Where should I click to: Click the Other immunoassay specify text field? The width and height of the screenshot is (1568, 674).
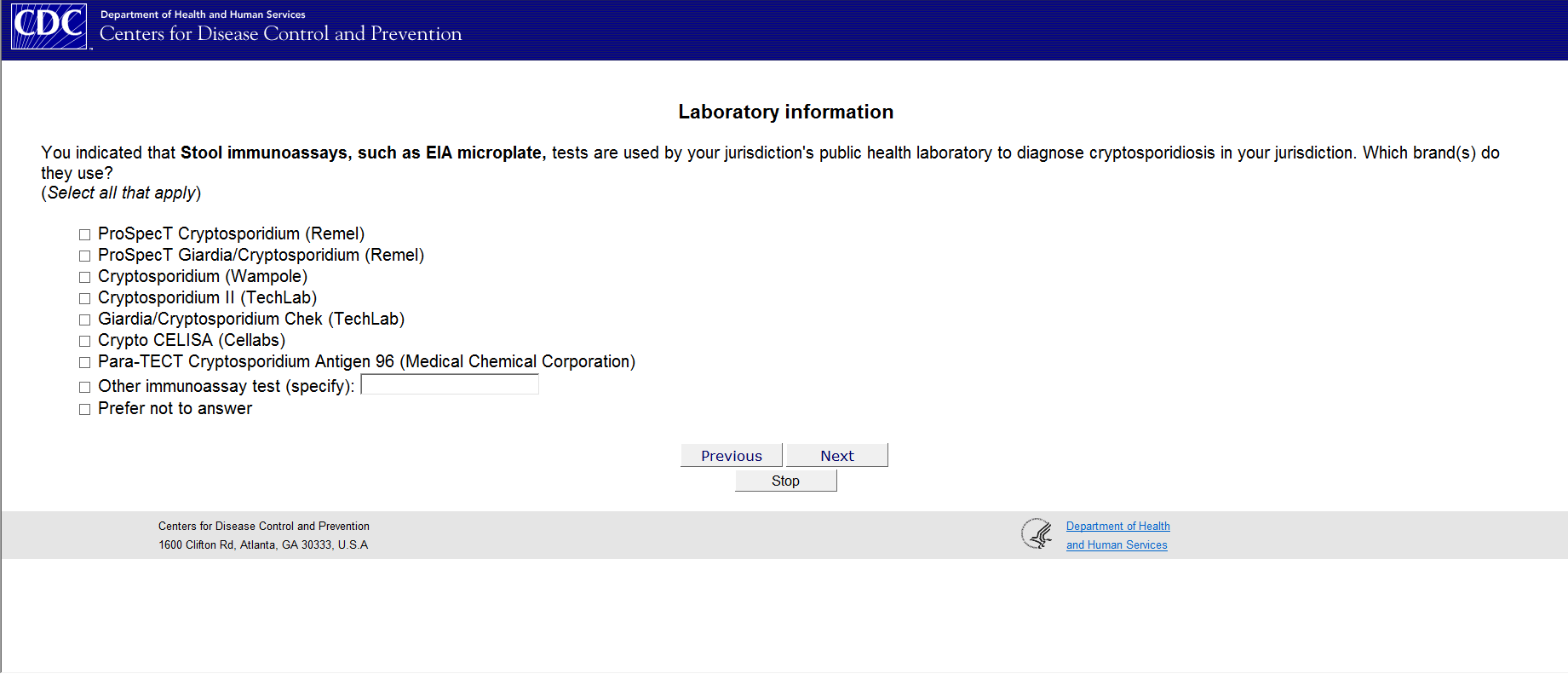[x=450, y=385]
